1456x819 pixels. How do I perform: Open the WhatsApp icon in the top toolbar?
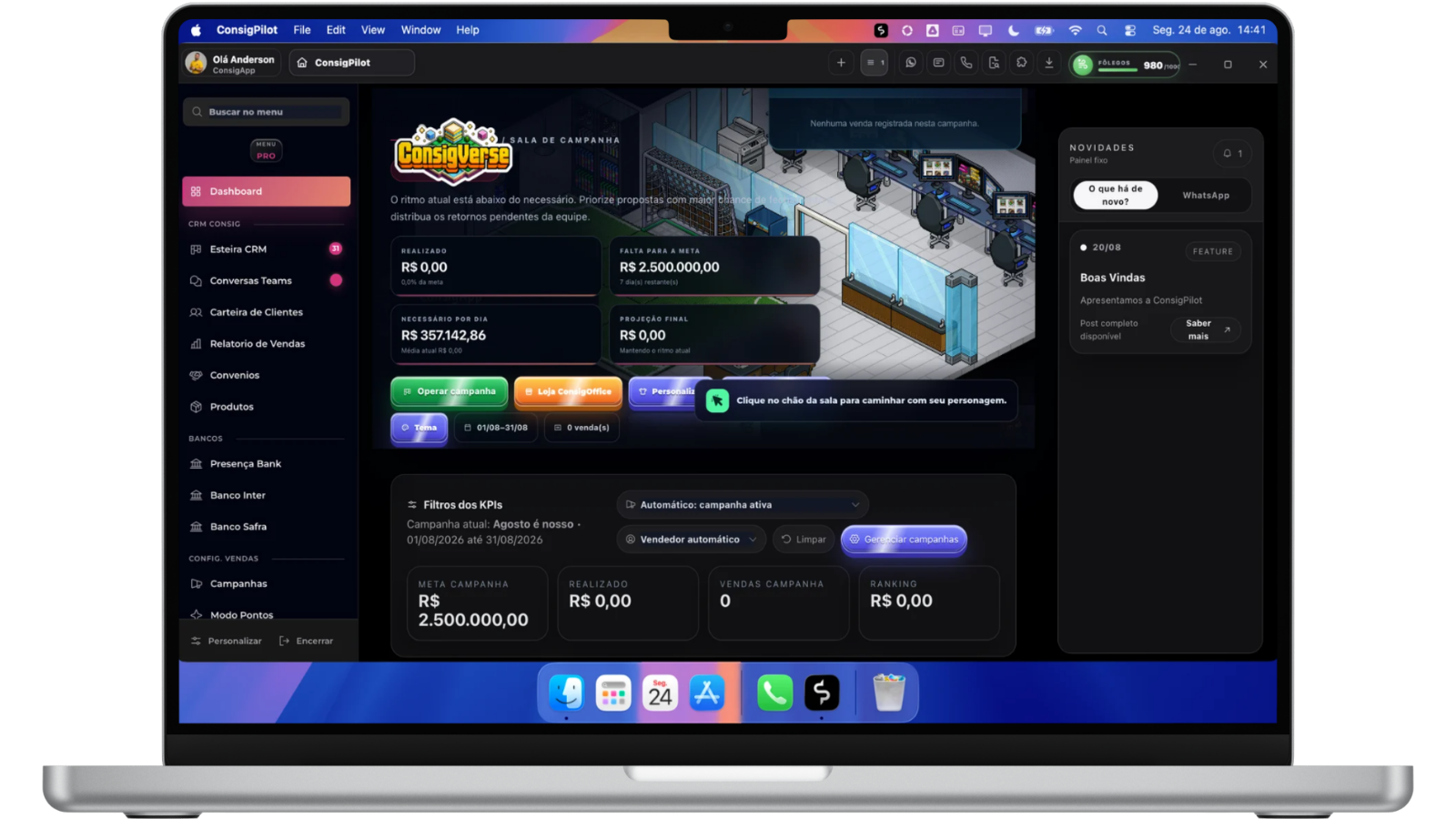click(911, 63)
